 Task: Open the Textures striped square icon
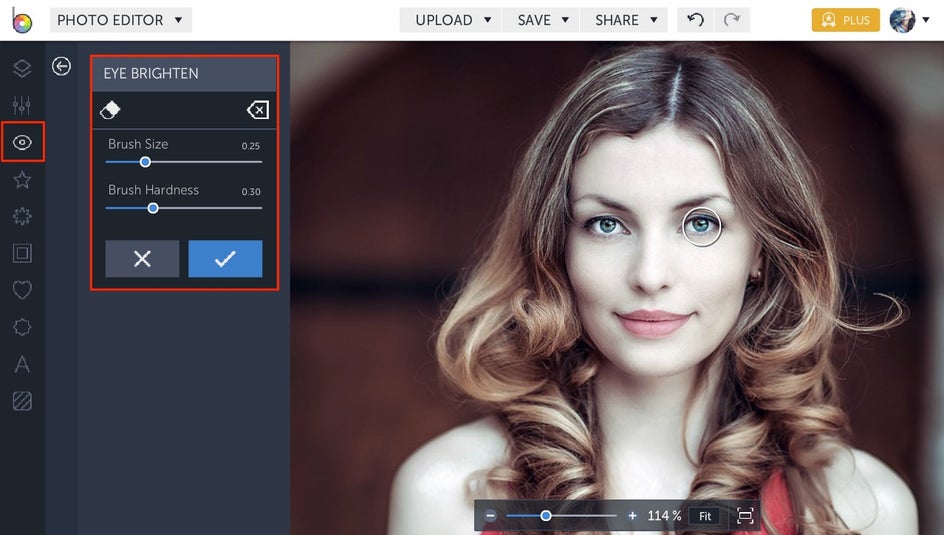(x=22, y=401)
